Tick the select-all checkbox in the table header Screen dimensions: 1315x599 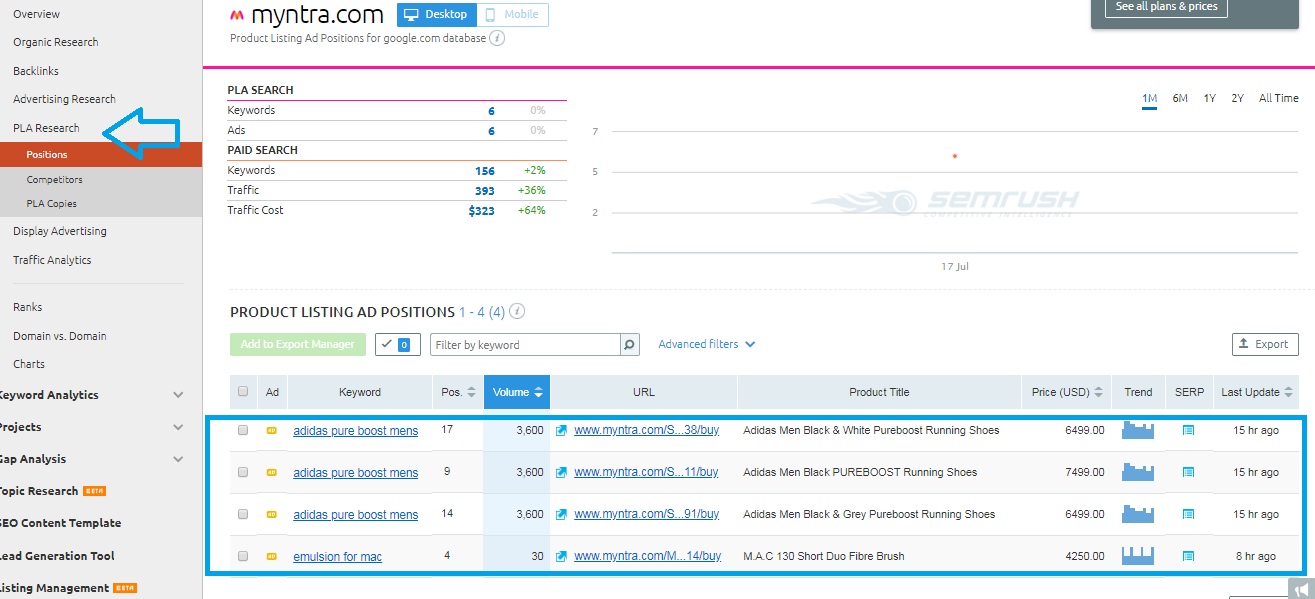[243, 392]
